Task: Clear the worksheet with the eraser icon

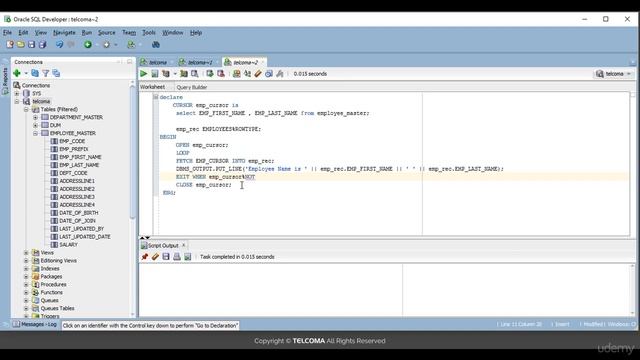Action: pyautogui.click(x=258, y=74)
